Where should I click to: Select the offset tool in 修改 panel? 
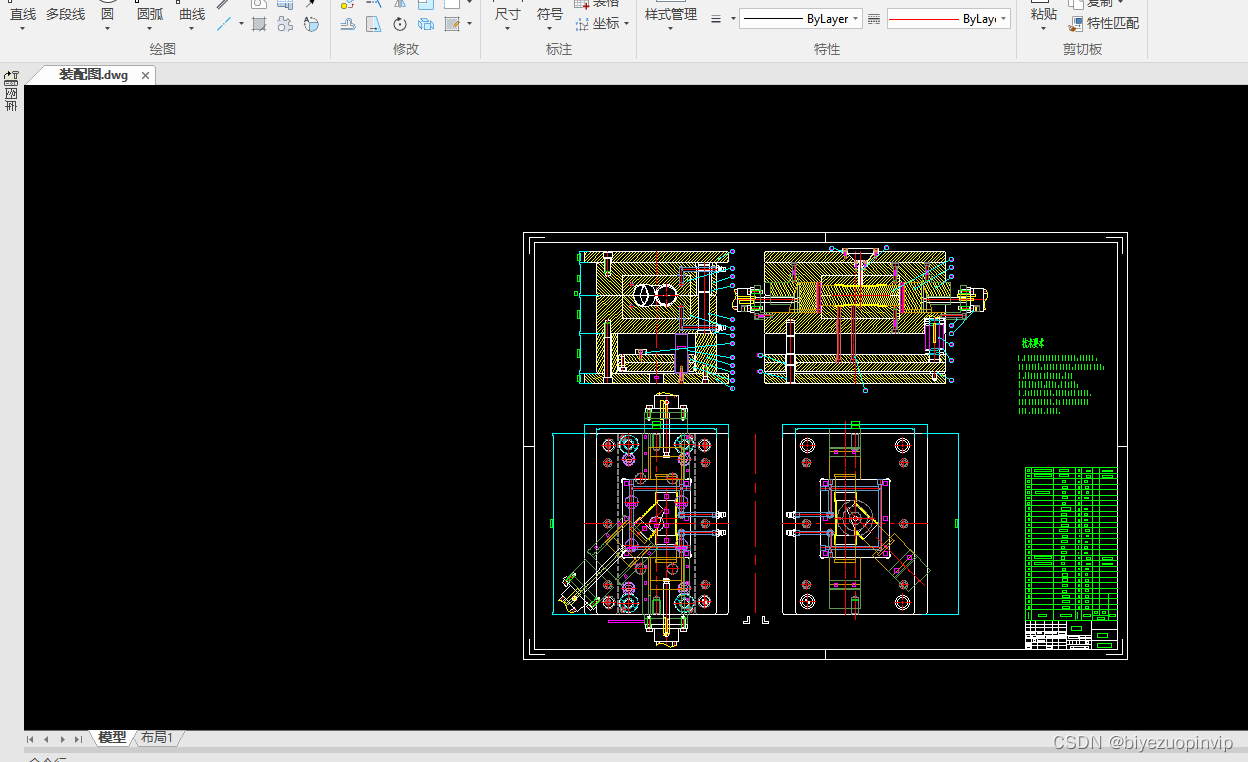[348, 24]
